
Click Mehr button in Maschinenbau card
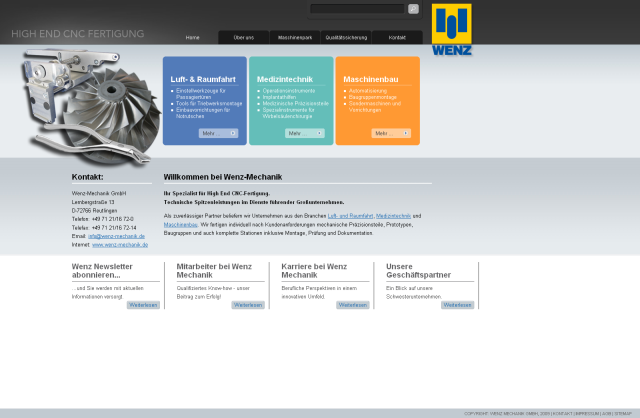(391, 133)
